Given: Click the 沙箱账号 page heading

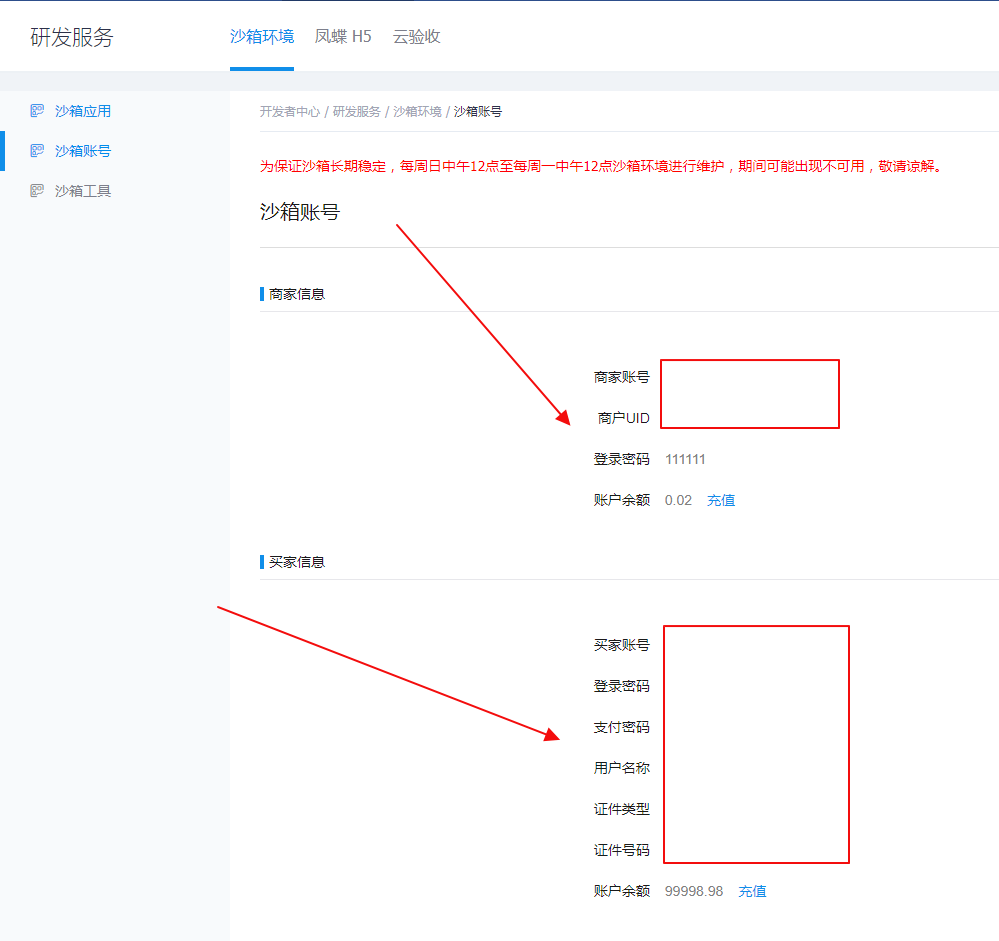Looking at the screenshot, I should (299, 212).
